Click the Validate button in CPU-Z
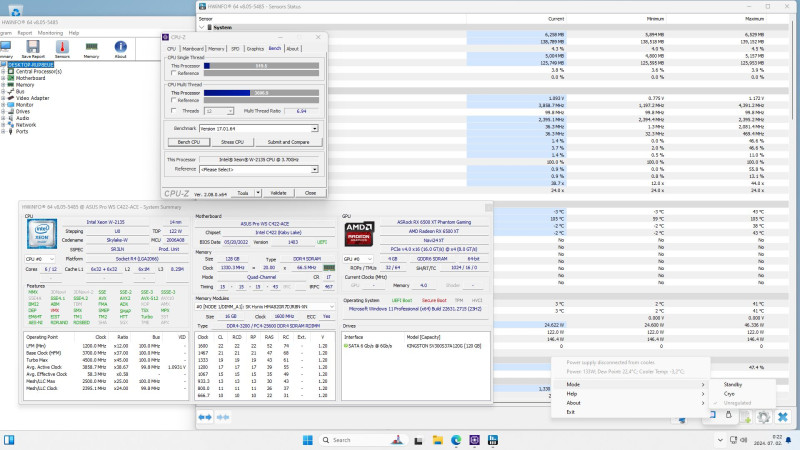This screenshot has height=450, width=800. pos(278,193)
